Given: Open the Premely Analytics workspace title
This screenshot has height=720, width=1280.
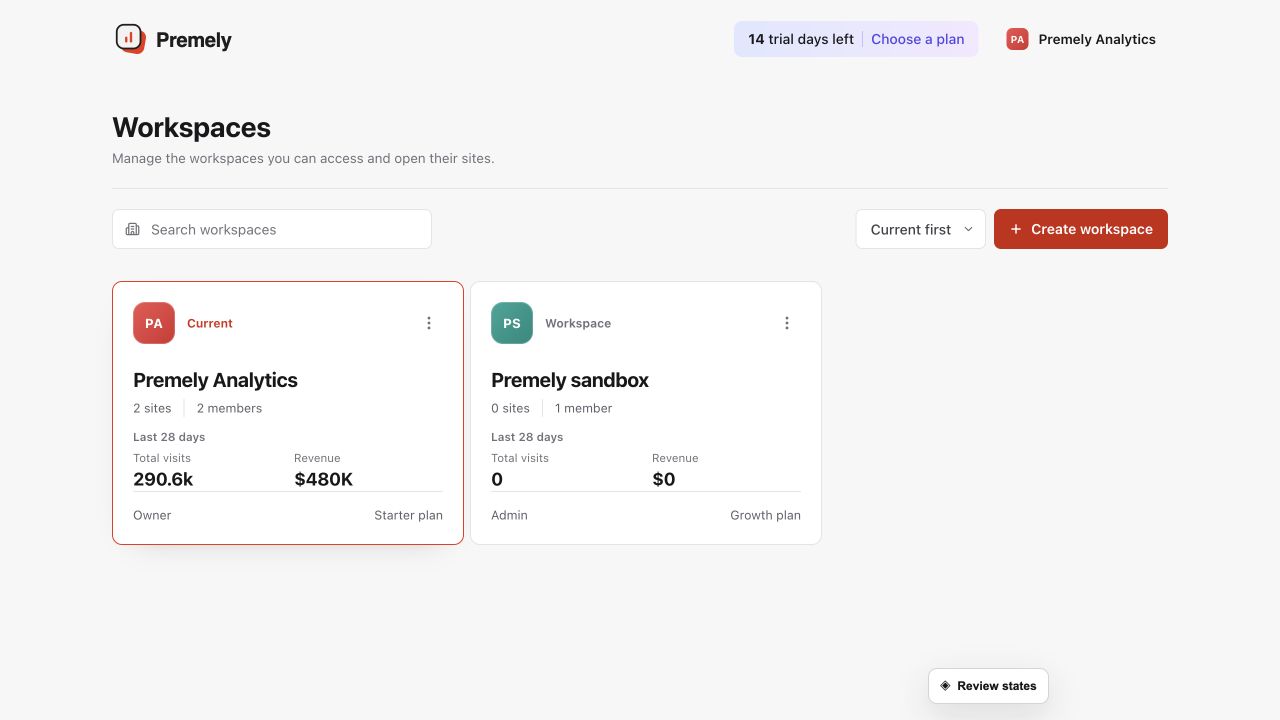Looking at the screenshot, I should [x=215, y=380].
